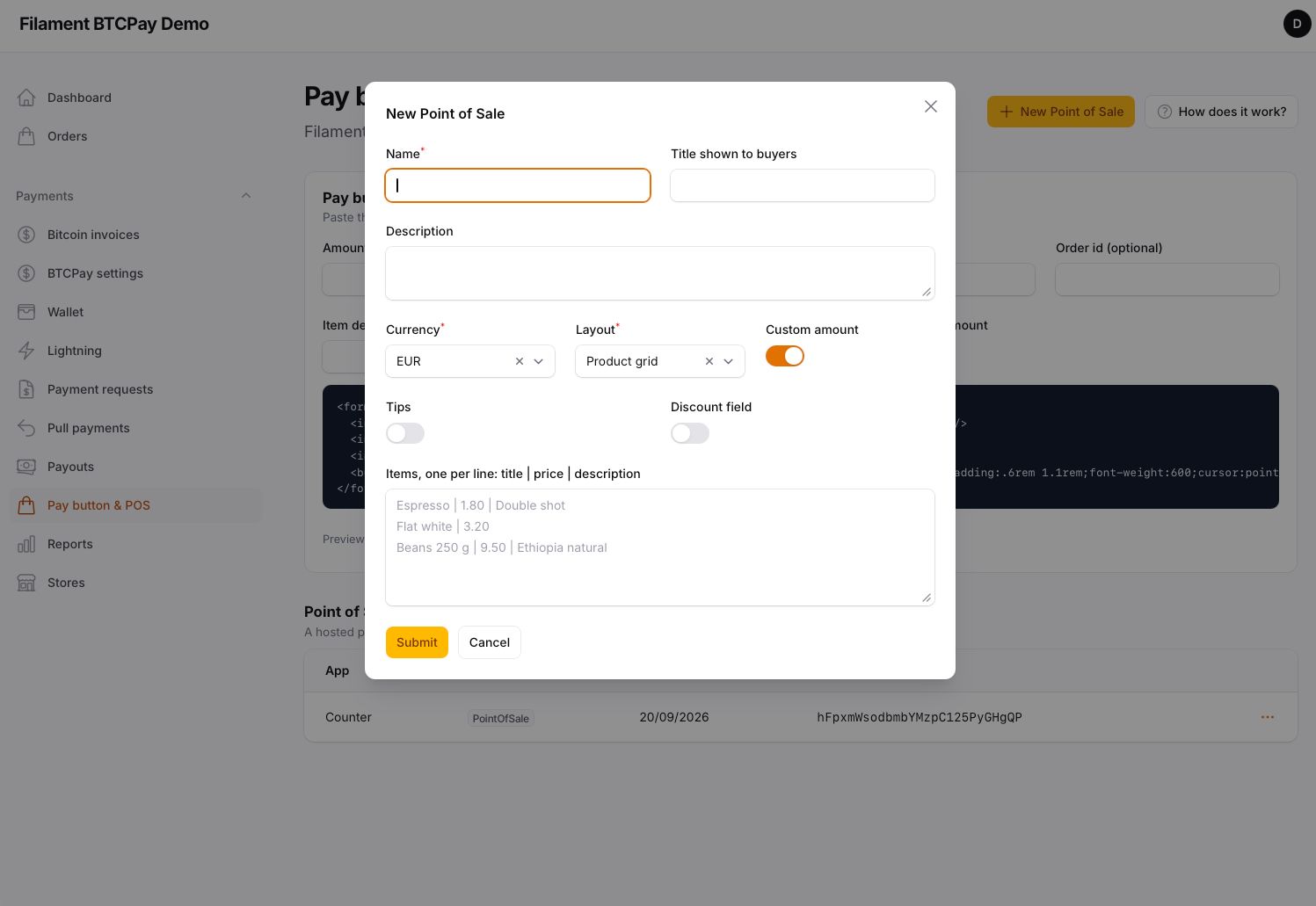Image resolution: width=1316 pixels, height=906 pixels.
Task: Focus the Title shown to buyers field
Action: pyautogui.click(x=803, y=185)
